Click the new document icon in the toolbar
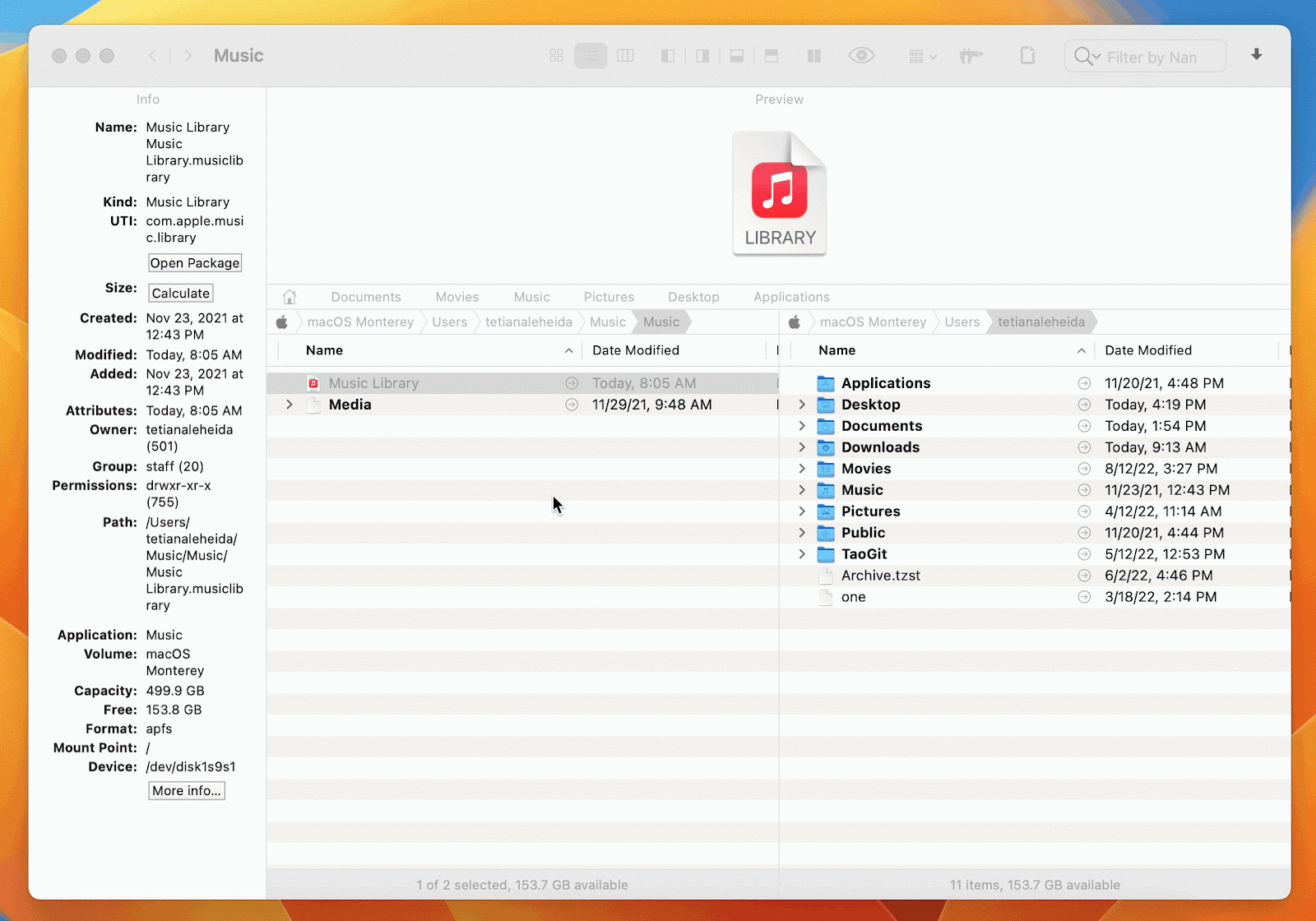Screen dimensions: 1316x921 click(x=1027, y=55)
